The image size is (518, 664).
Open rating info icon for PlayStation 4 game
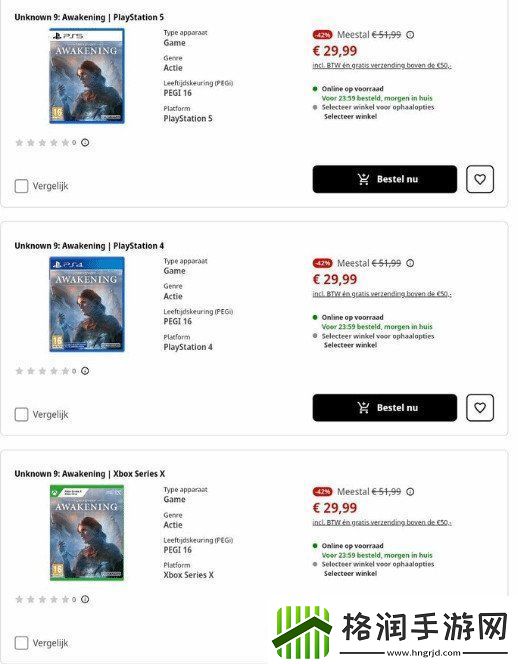click(85, 371)
